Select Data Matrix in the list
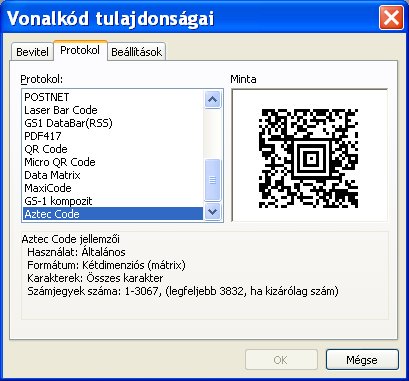 [x=113, y=175]
